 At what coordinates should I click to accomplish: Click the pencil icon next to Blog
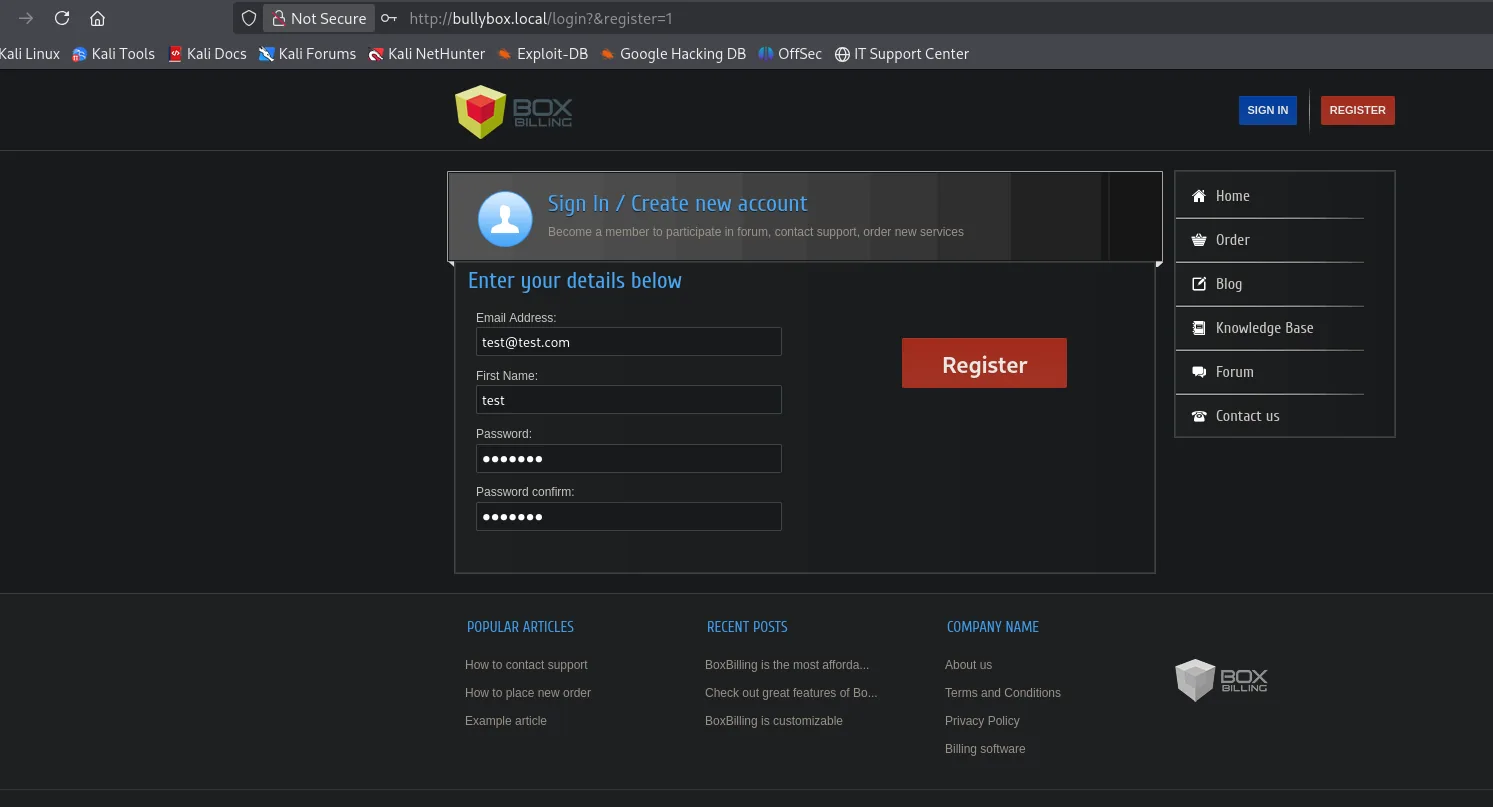[x=1199, y=284]
